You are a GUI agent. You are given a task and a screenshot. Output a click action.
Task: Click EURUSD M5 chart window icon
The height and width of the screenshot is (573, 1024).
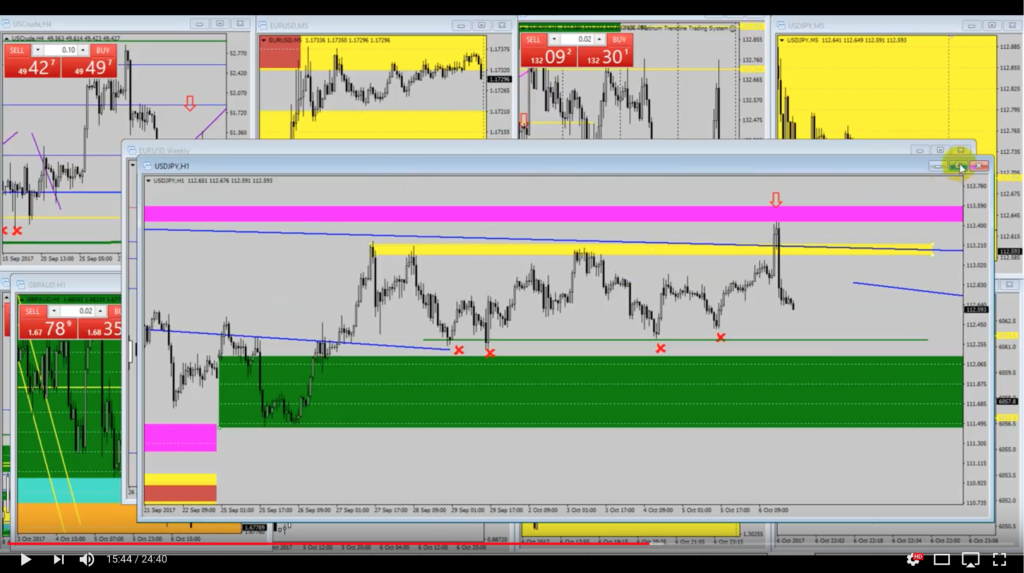(263, 25)
